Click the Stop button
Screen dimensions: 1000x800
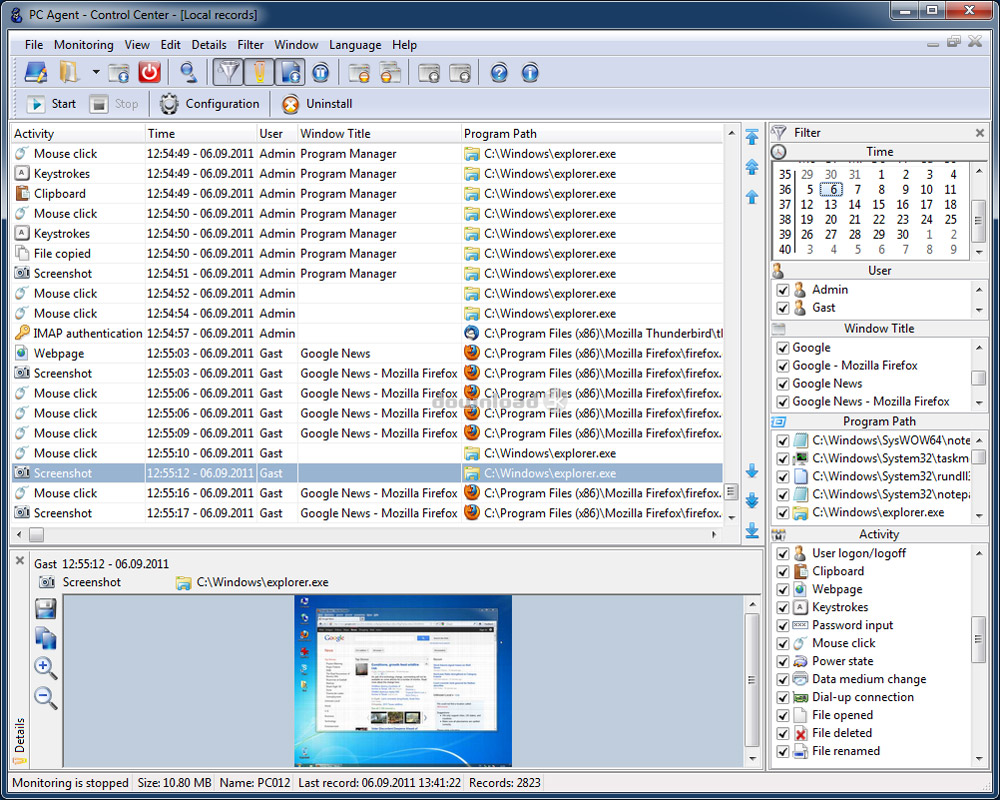(x=114, y=104)
